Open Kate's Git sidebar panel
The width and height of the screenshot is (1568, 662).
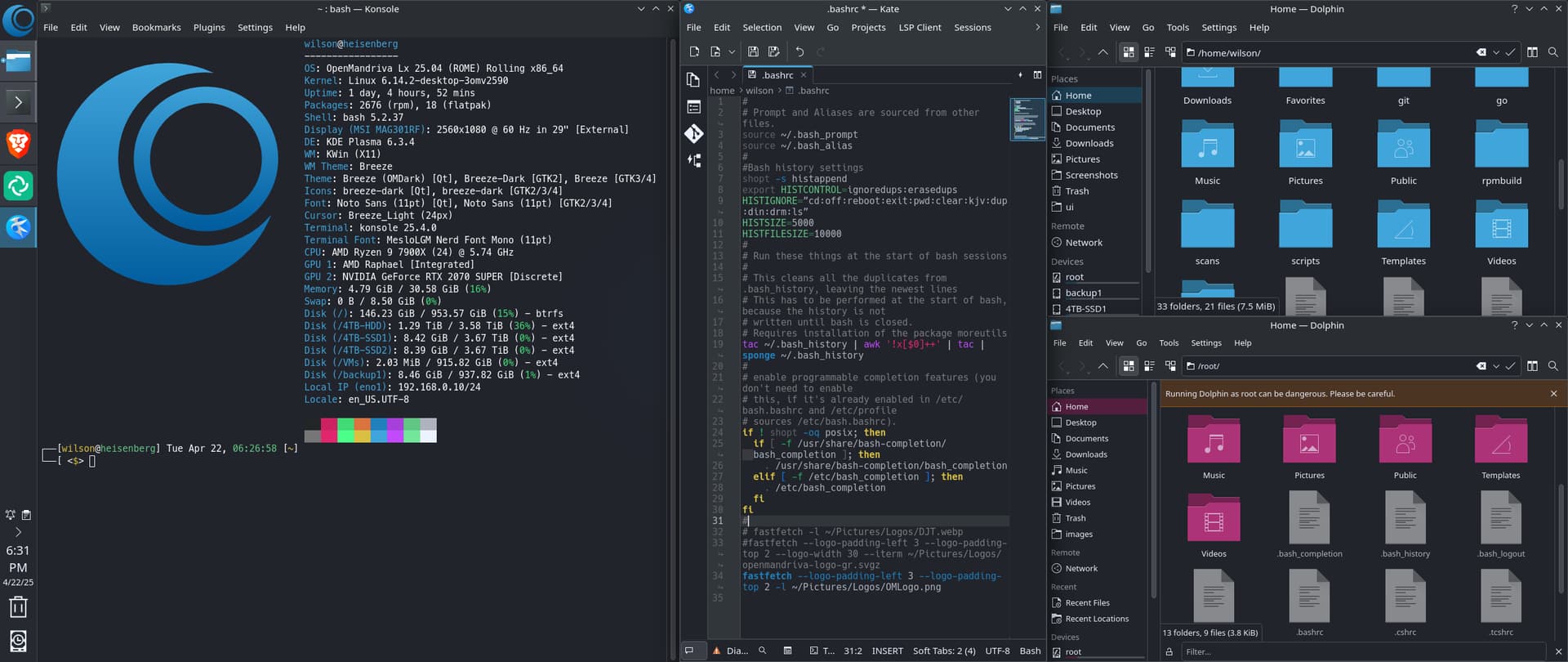[x=693, y=133]
